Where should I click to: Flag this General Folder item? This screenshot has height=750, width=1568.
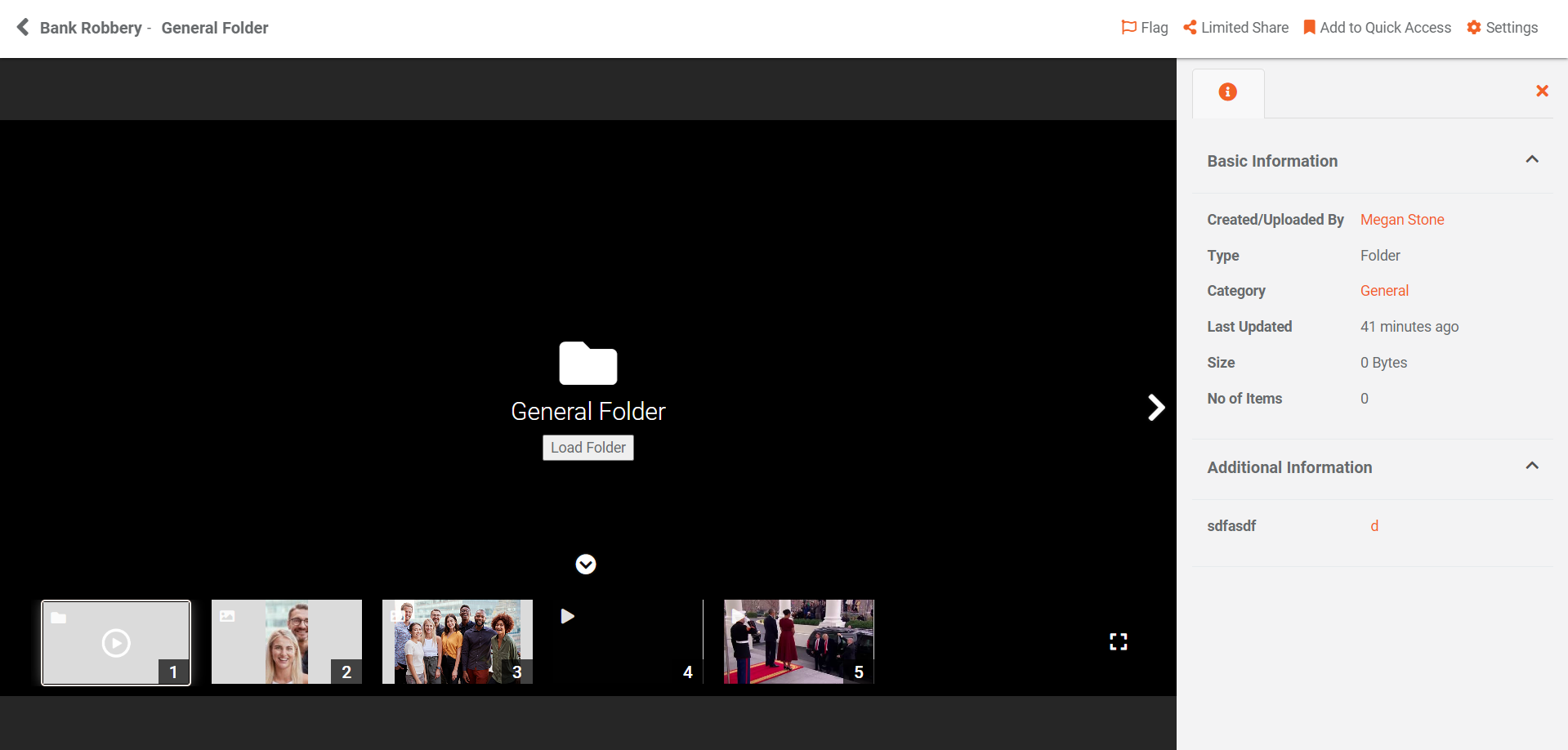1144,28
